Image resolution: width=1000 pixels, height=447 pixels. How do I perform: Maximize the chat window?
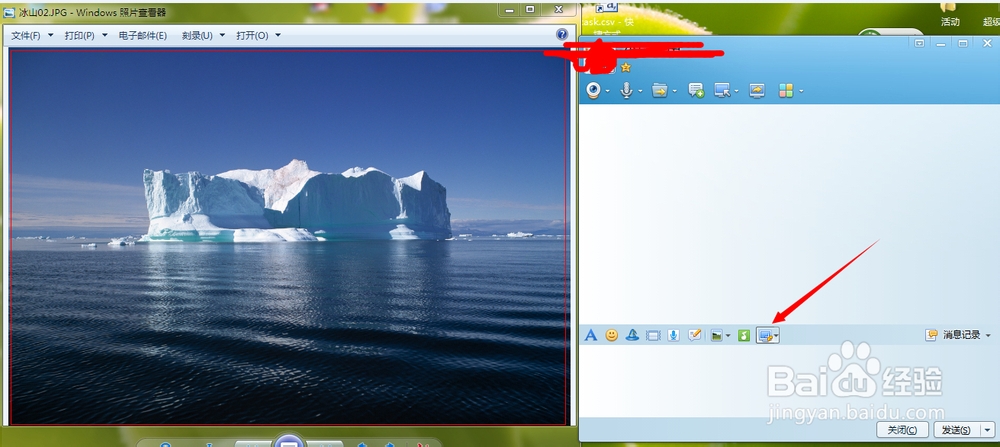(963, 43)
